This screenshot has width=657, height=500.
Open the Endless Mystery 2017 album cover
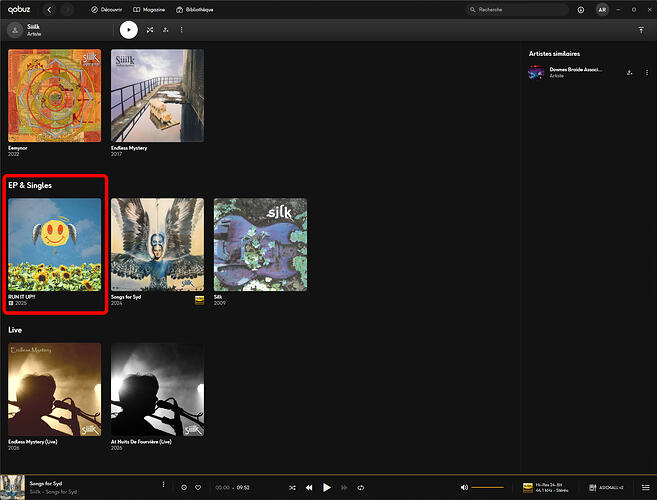coord(157,96)
